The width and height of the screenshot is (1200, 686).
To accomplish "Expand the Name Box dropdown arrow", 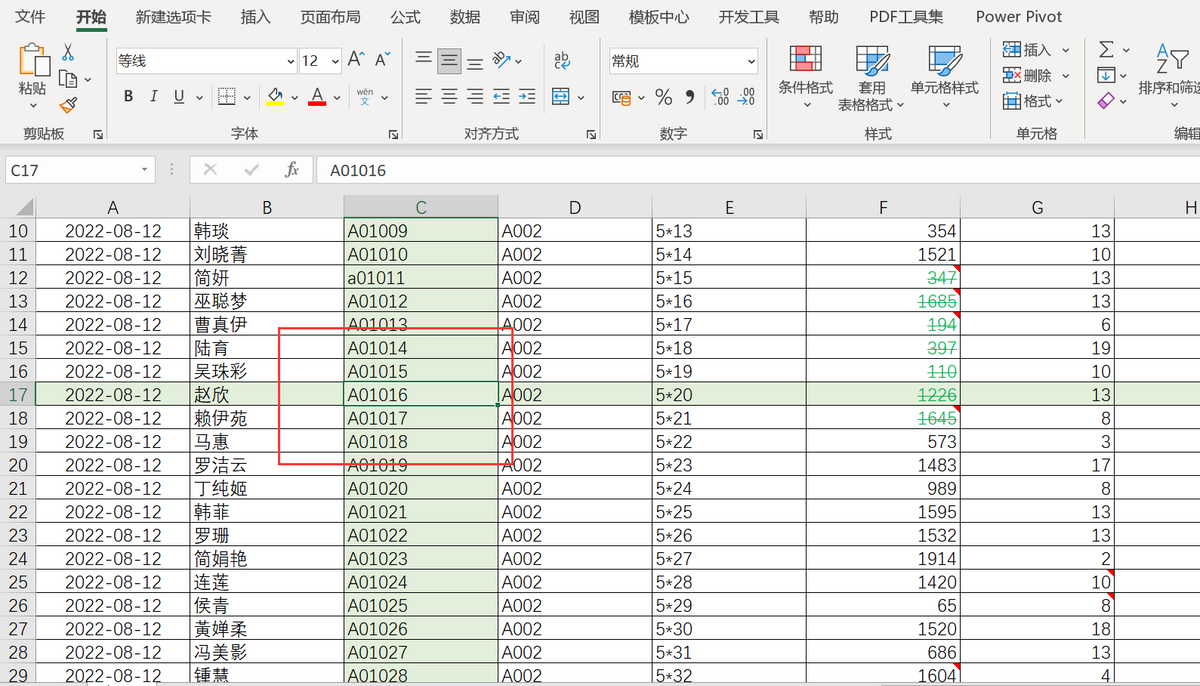I will (145, 170).
